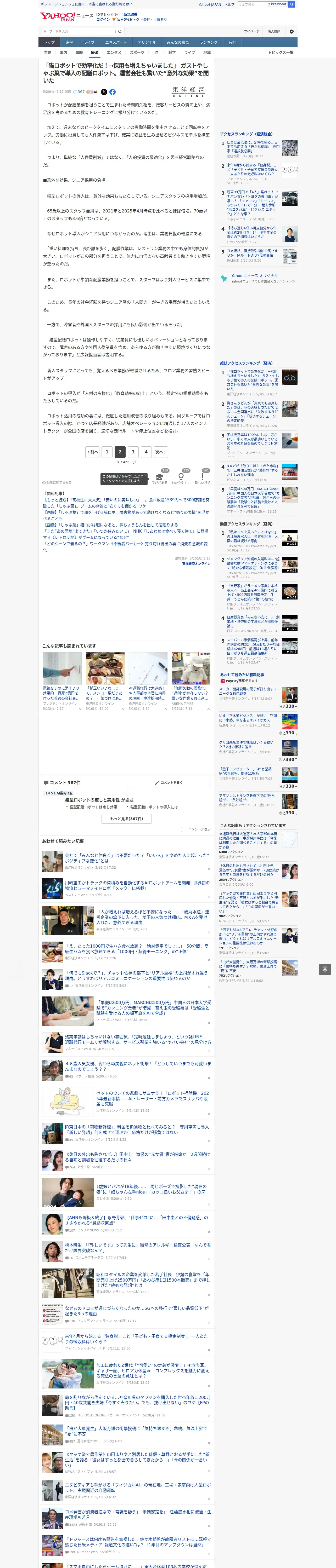The width and height of the screenshot is (336, 1568).
Task: Open article JR東日本の「荷物新幹線」
Action: (137, 1130)
